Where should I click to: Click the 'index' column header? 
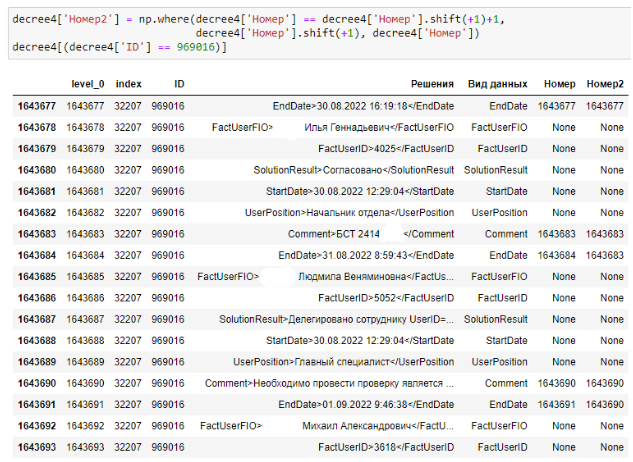click(x=128, y=83)
